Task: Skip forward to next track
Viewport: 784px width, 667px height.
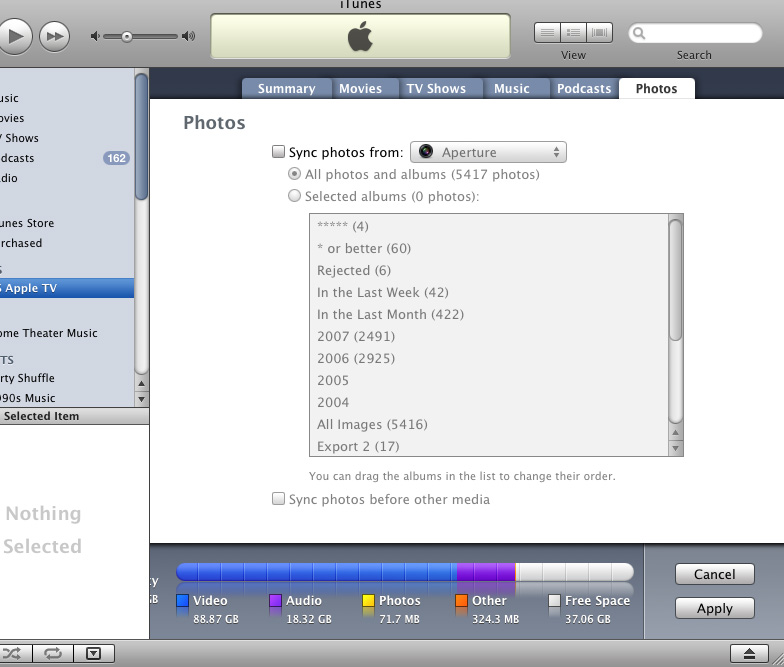Action: click(x=54, y=36)
